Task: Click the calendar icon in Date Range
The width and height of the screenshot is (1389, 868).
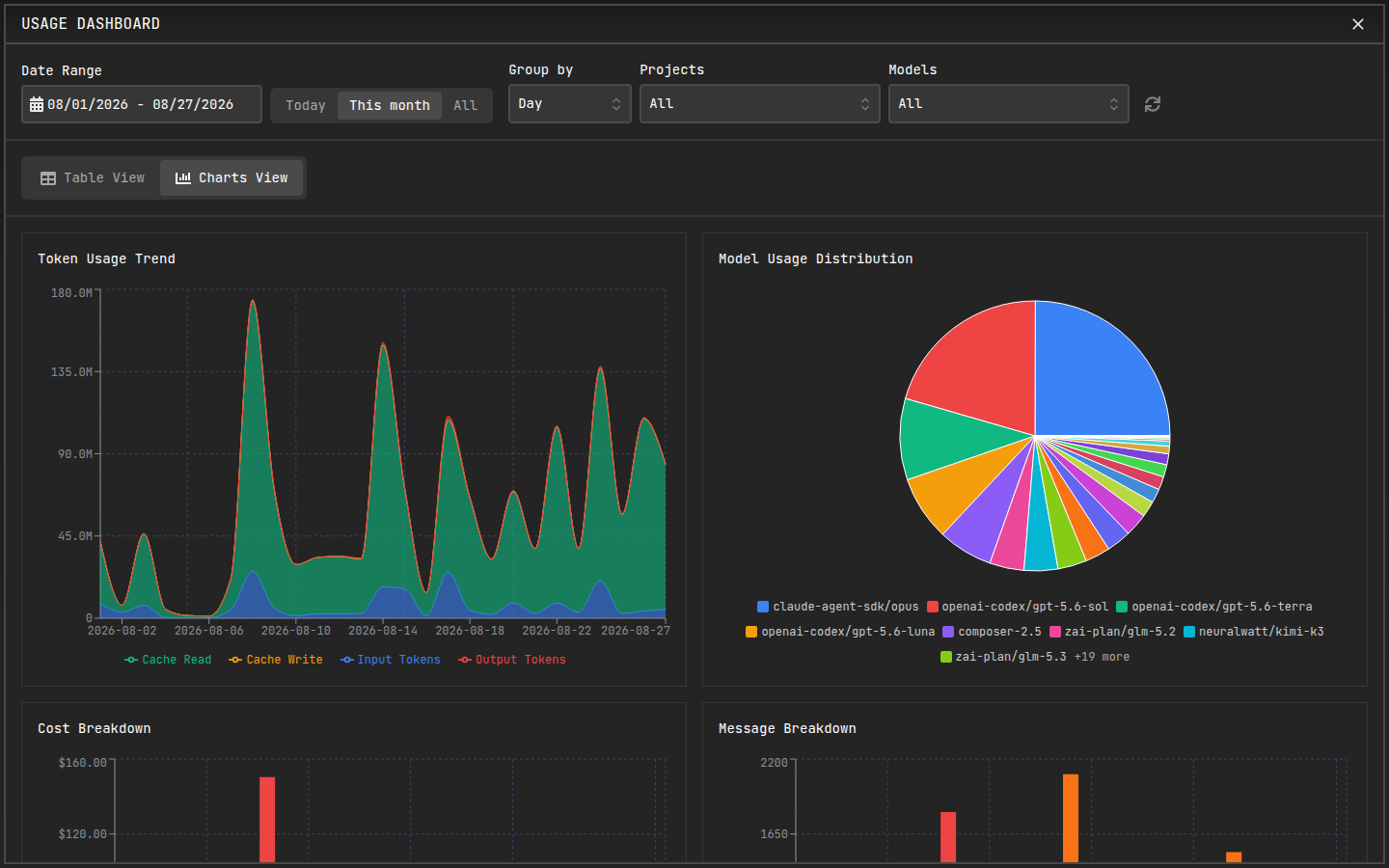Action: pyautogui.click(x=37, y=104)
